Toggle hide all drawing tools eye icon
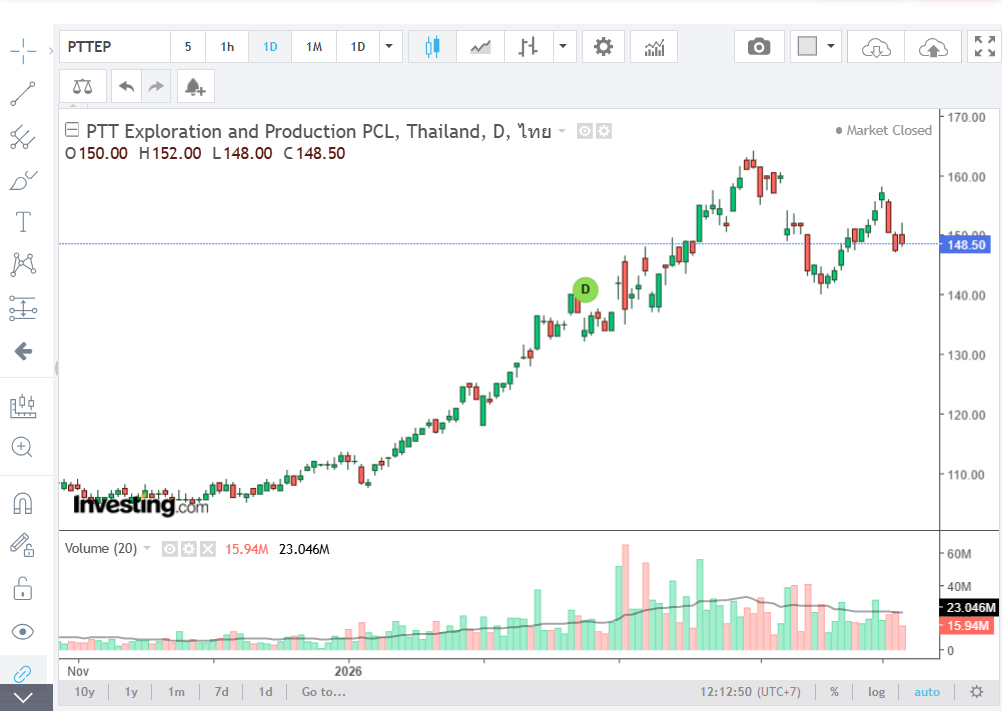 (x=23, y=632)
